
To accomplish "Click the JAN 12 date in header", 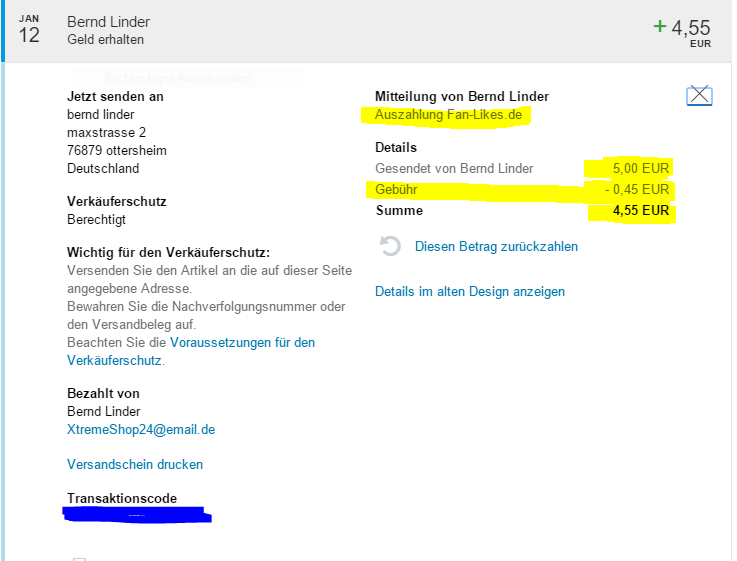I will 30,30.
